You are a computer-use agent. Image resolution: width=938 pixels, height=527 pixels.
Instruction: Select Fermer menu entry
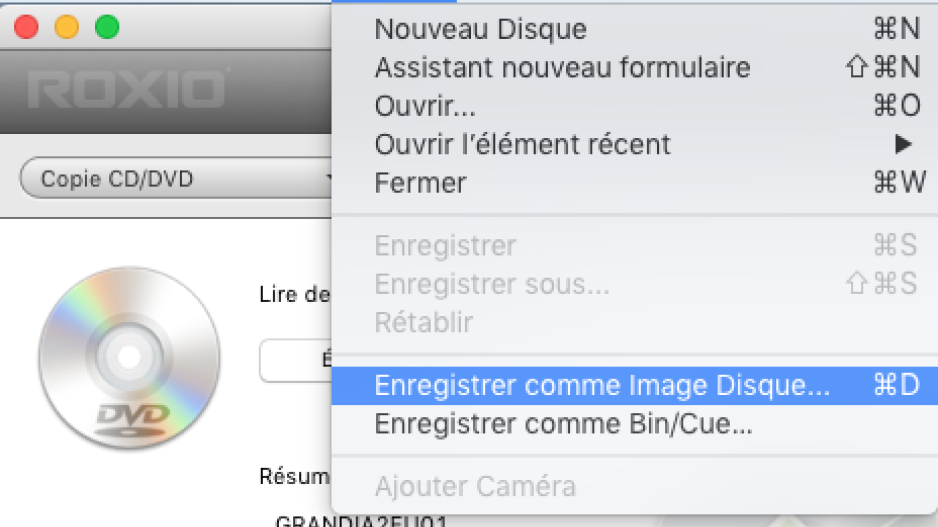[x=635, y=182]
